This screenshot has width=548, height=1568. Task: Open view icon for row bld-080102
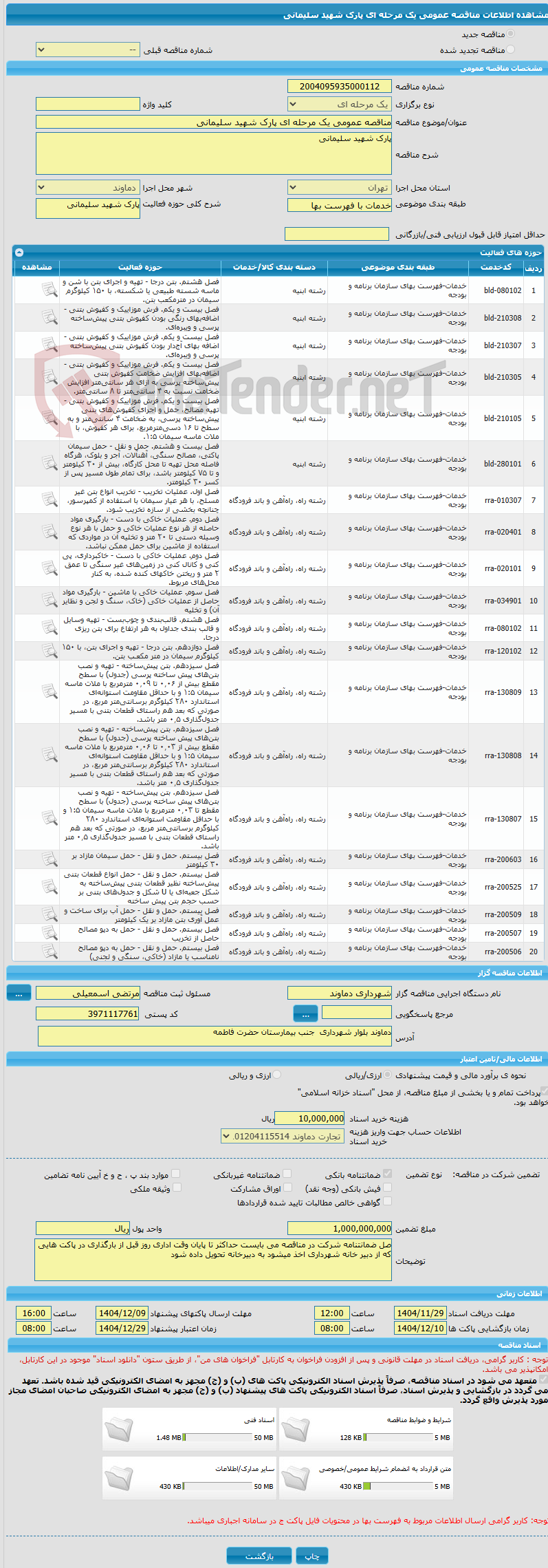tap(50, 290)
